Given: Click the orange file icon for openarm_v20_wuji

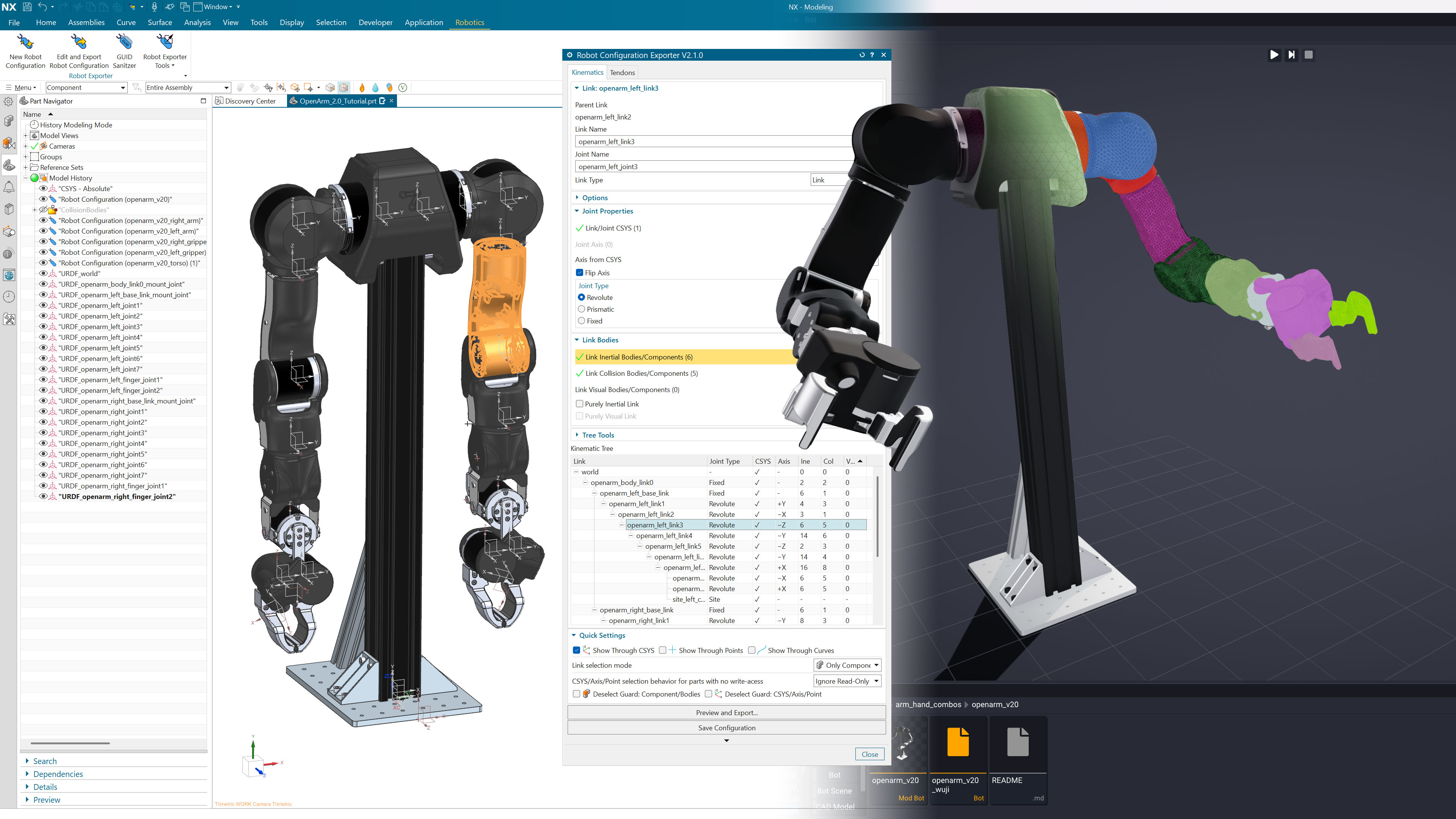Looking at the screenshot, I should (x=958, y=742).
